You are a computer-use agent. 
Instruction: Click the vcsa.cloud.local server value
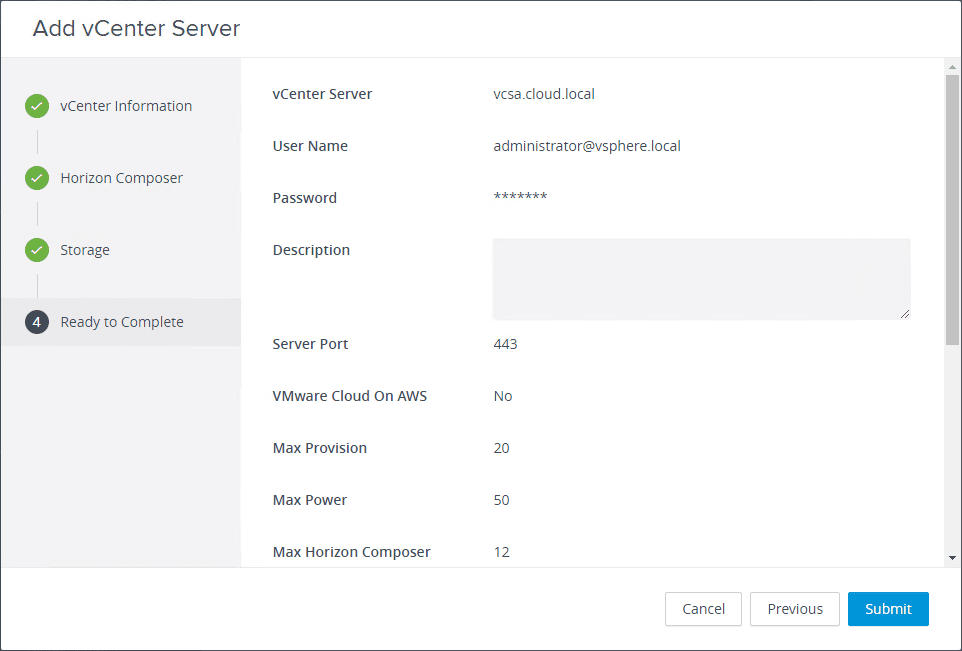[x=544, y=94]
